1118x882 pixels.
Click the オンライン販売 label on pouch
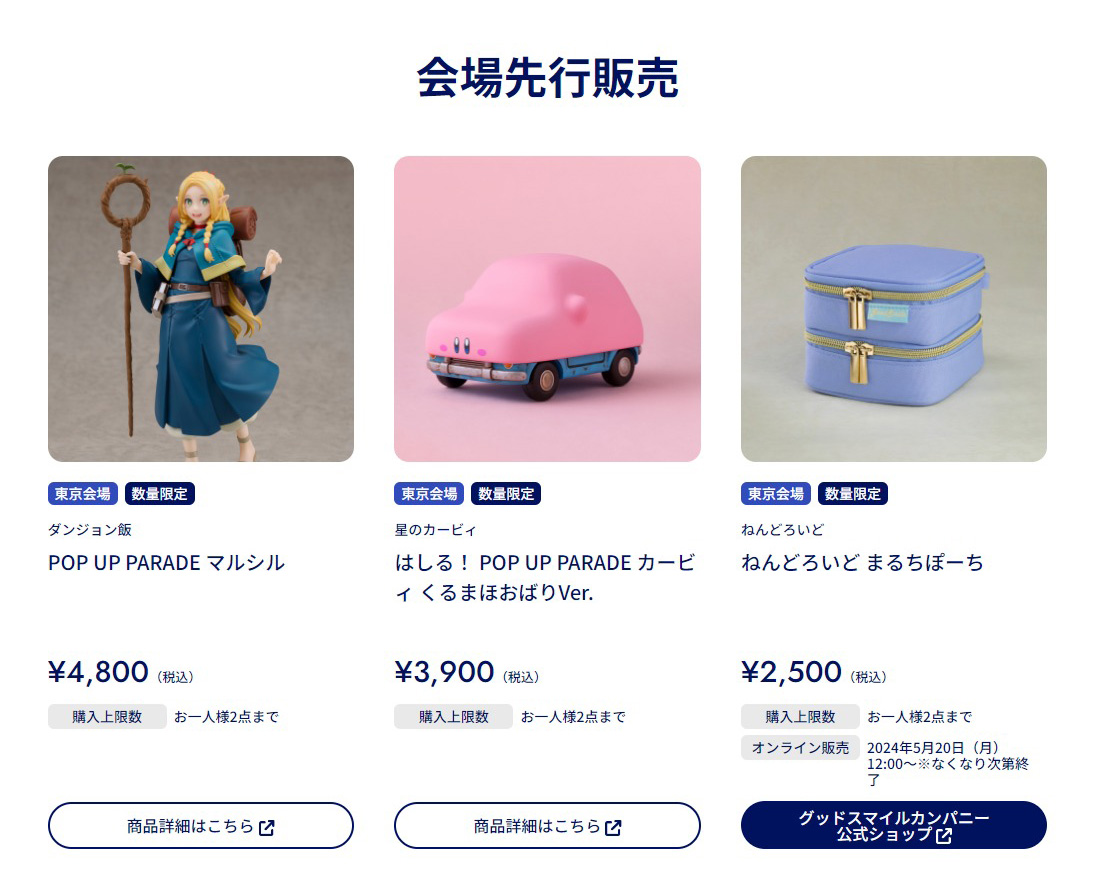800,748
